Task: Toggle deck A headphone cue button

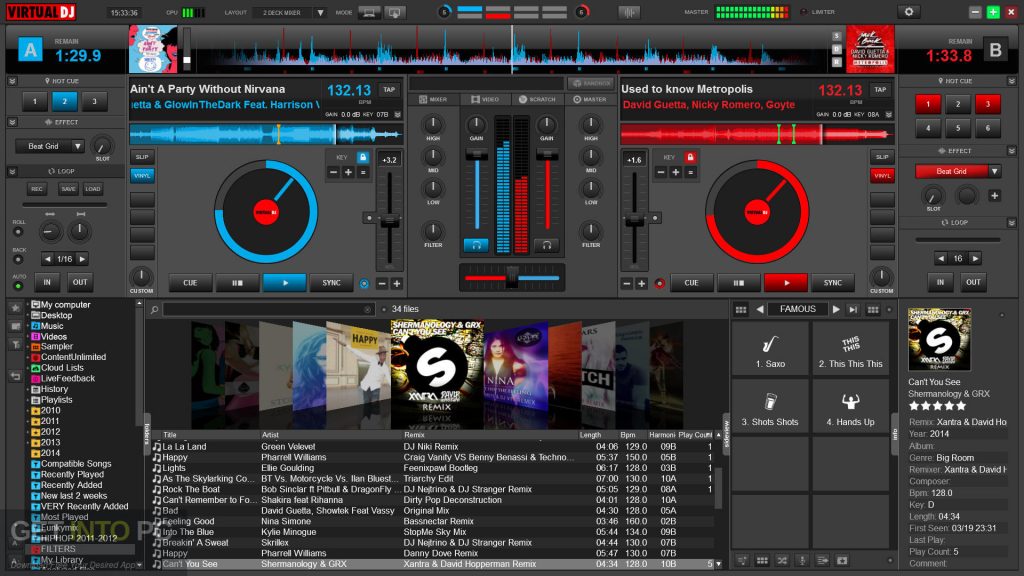Action: 476,245
